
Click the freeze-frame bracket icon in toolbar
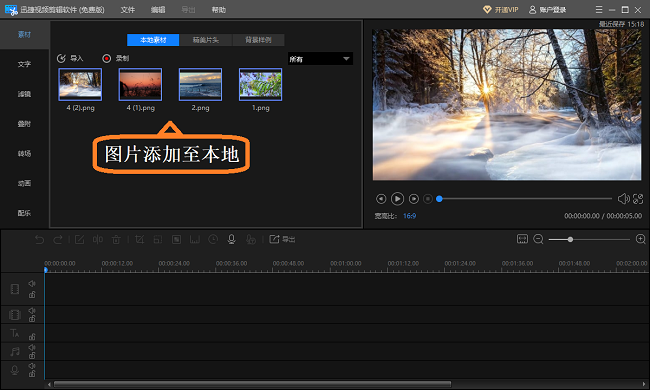[195, 240]
